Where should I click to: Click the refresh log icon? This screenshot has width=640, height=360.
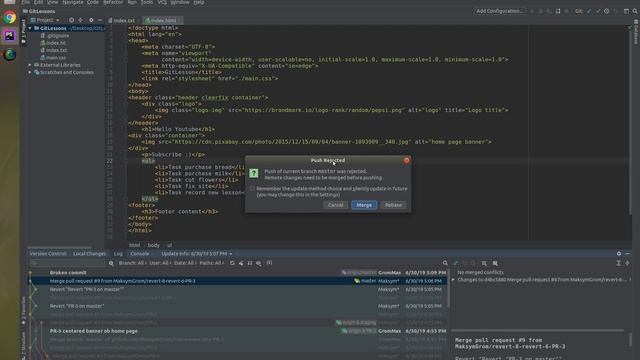232,263
